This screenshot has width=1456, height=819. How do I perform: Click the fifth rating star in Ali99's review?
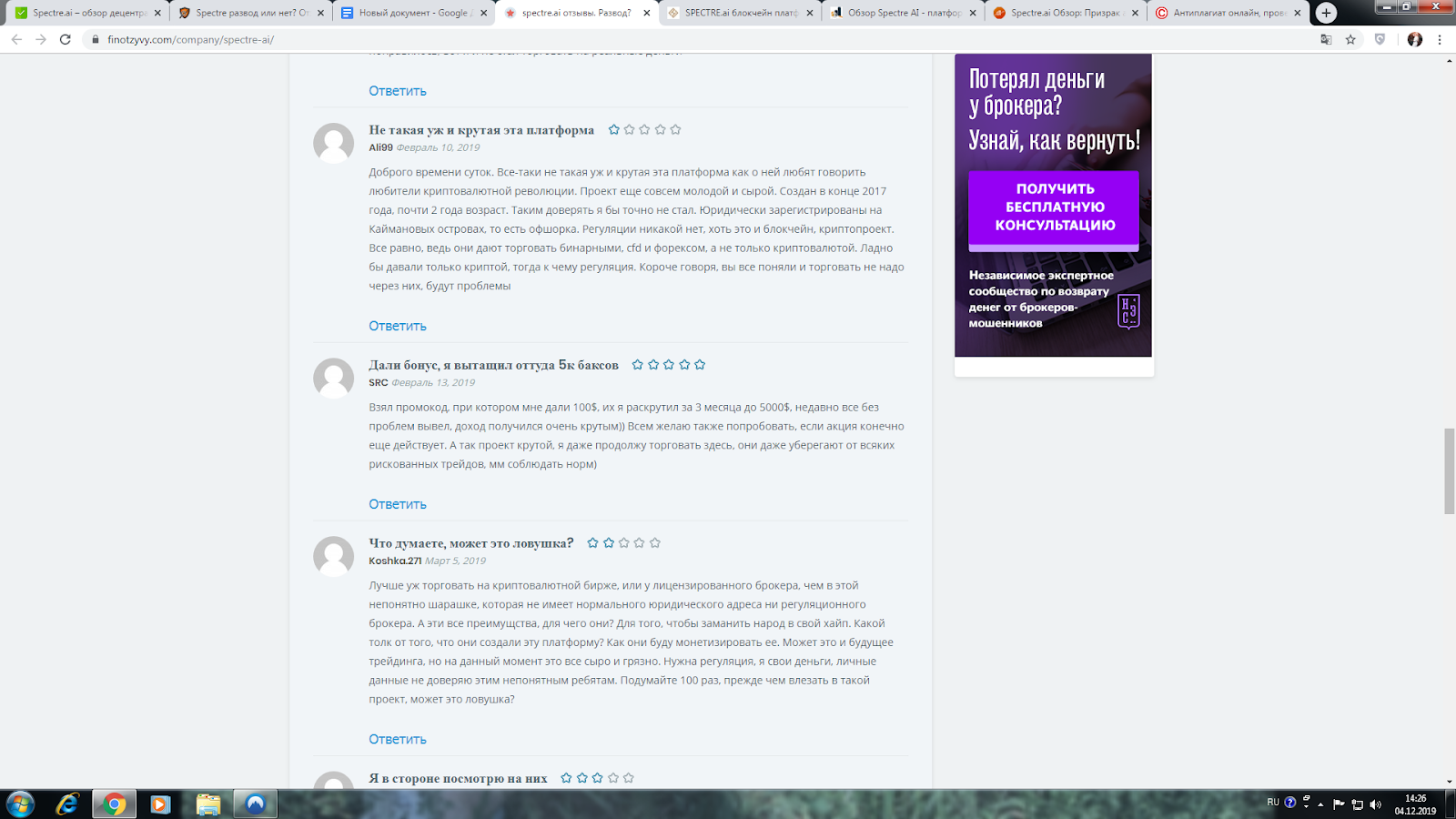click(675, 129)
